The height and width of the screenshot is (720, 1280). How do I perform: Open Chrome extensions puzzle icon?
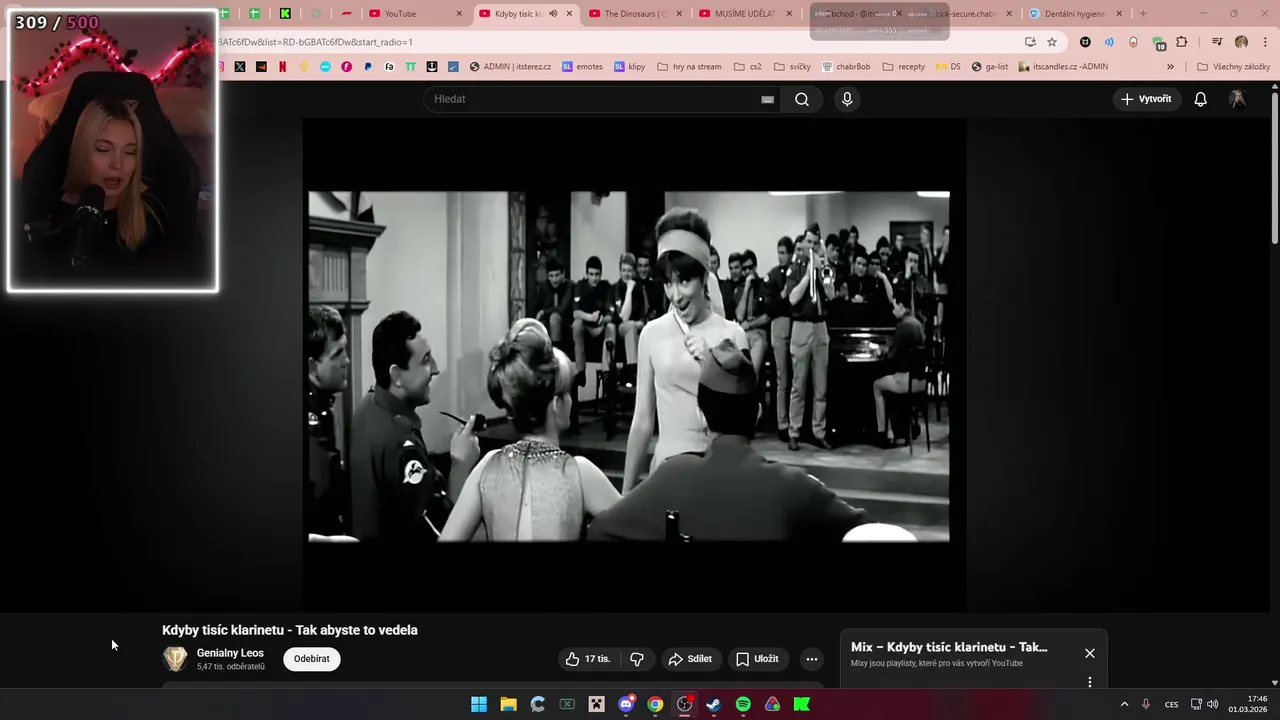[1182, 42]
